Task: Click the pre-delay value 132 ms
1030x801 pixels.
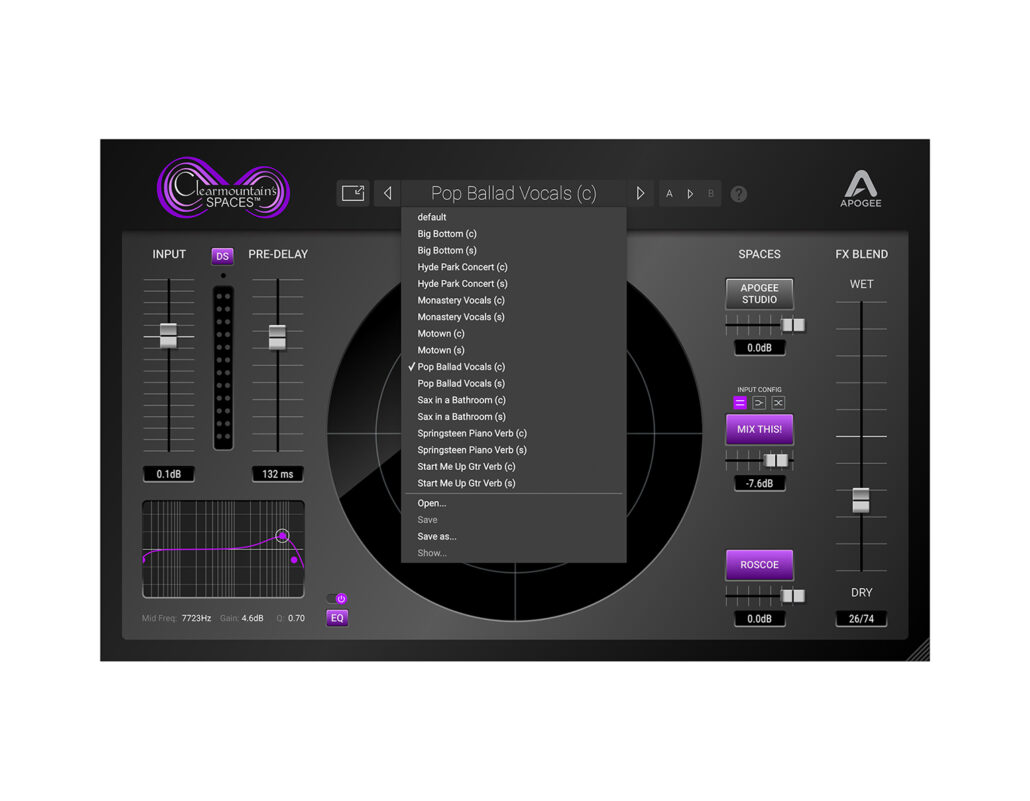Action: pos(278,474)
